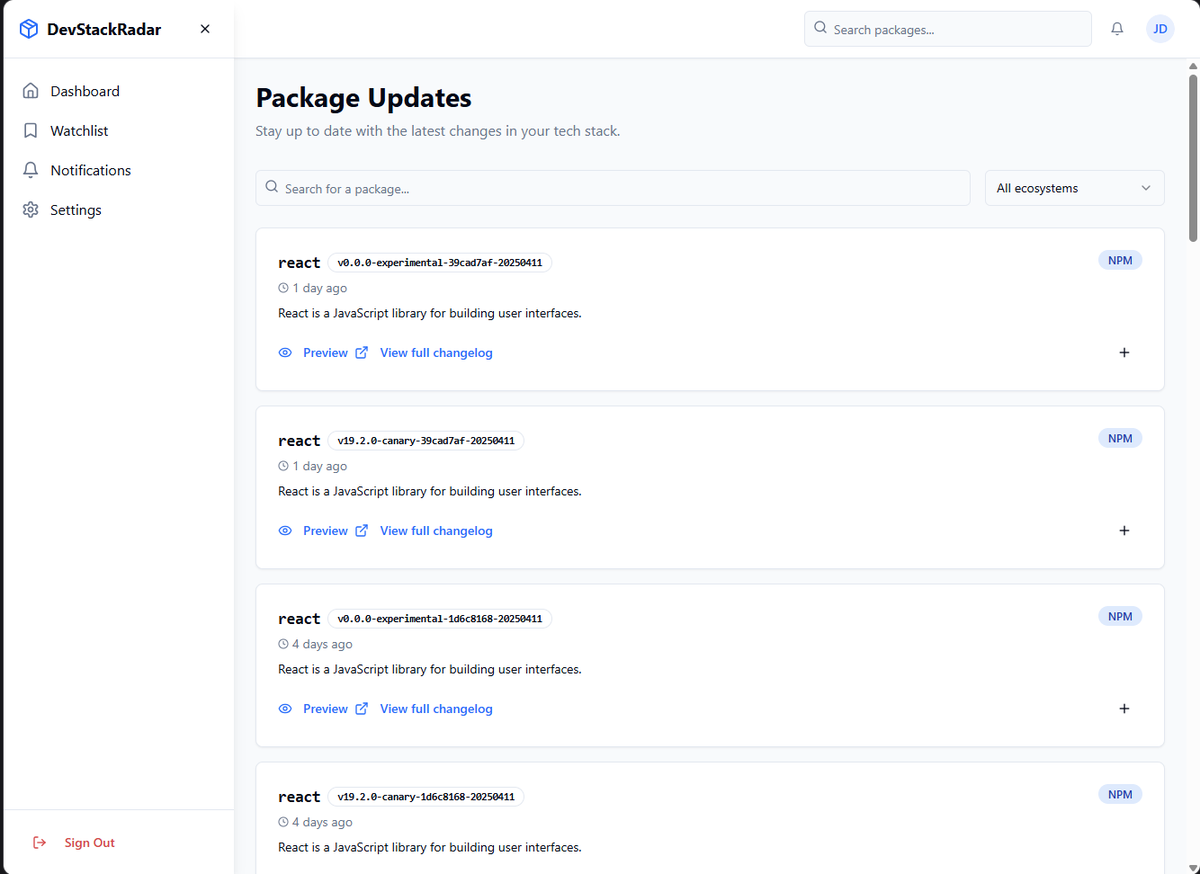Click clock icon on v0.0.0-experimental-39cad7af card
The image size is (1200, 874).
283,288
